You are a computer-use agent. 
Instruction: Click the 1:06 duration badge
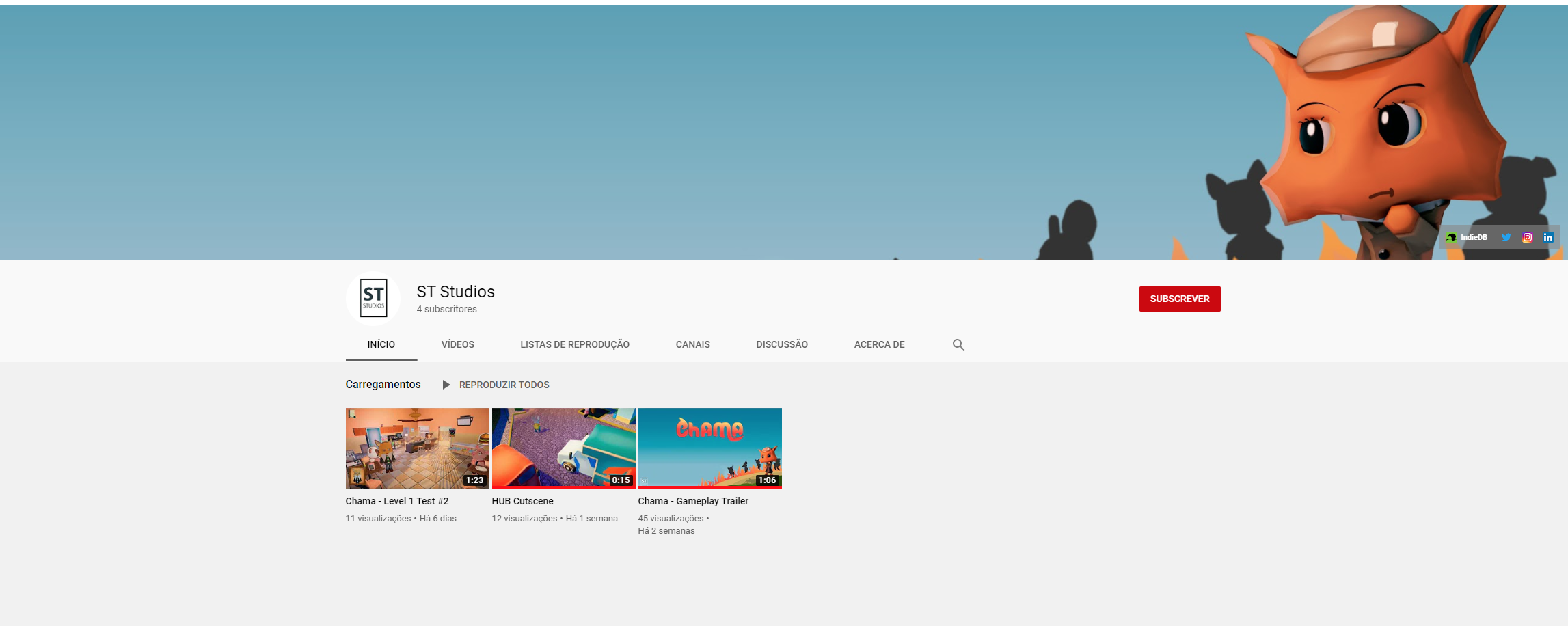tap(767, 480)
